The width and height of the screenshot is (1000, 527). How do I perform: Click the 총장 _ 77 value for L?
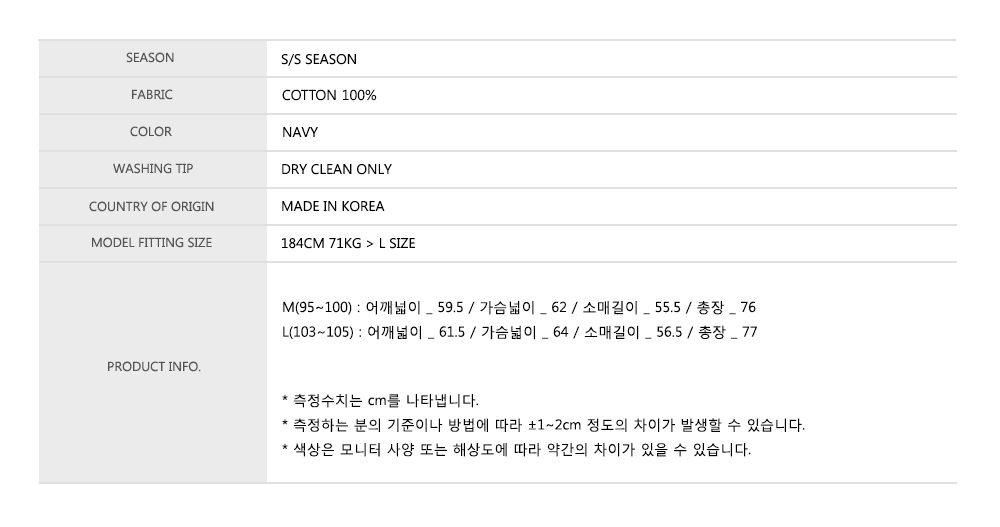[x=727, y=331]
